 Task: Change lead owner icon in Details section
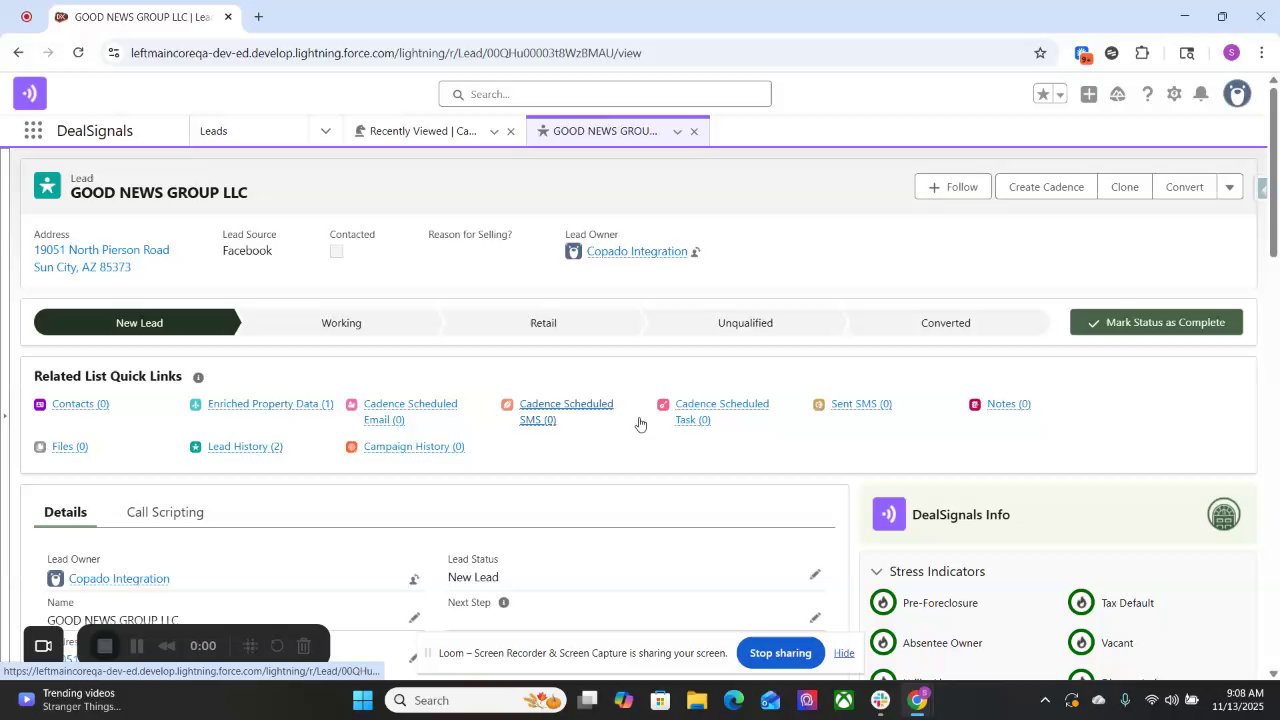coord(414,579)
